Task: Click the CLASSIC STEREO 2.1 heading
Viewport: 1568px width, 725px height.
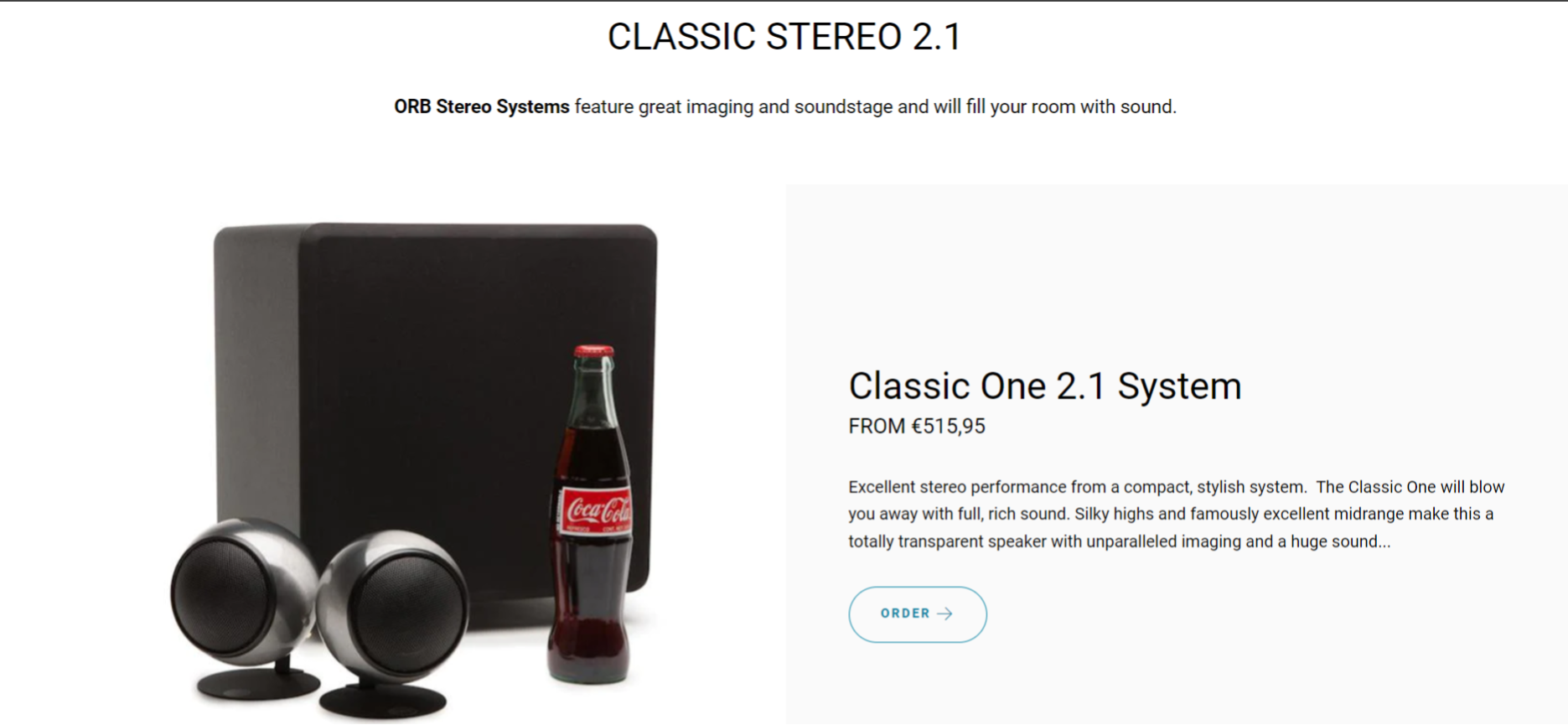Action: 784,37
